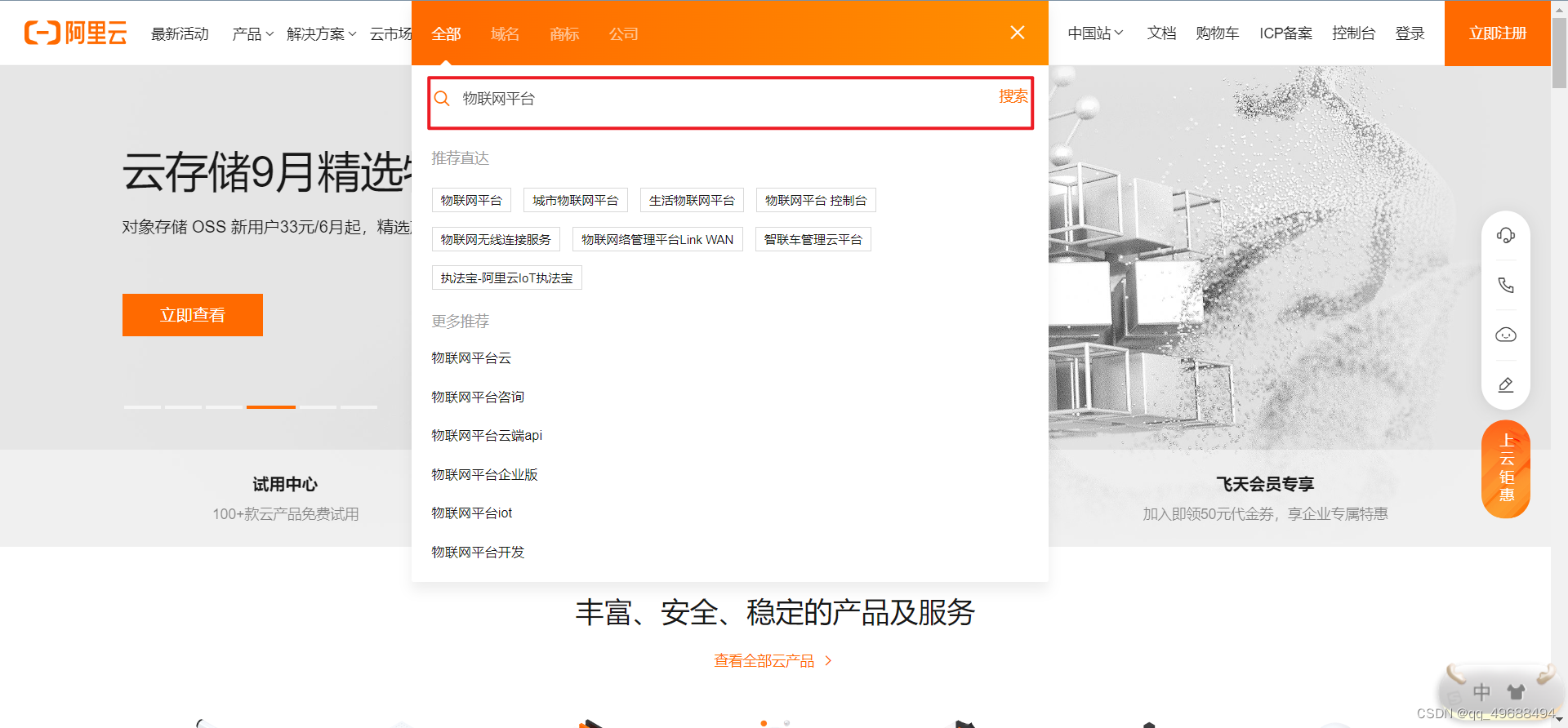1568x728 pixels.
Task: Switch to the 商标 search tab
Action: pyautogui.click(x=564, y=34)
